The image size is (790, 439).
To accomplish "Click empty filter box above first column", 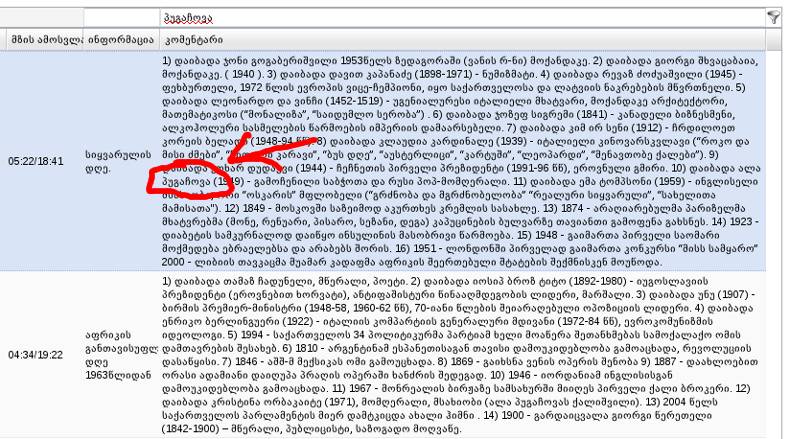I will pos(40,18).
